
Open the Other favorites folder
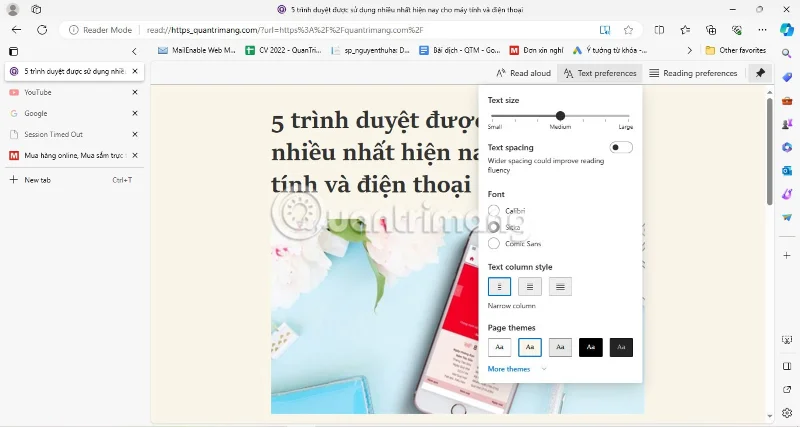click(735, 50)
